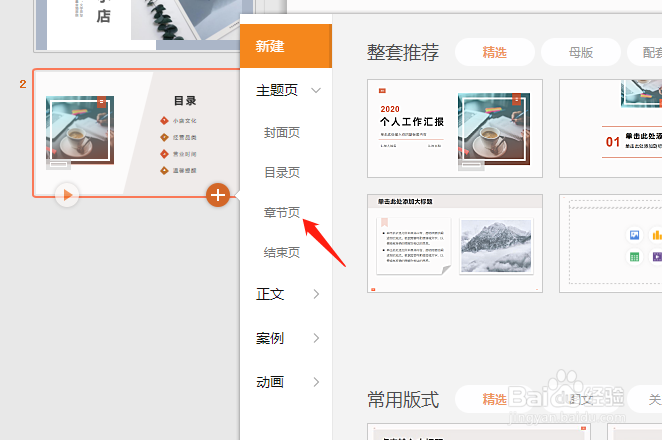Screen dimensions: 662x440
Task: Click the slide number 2 label
Action: tap(23, 84)
